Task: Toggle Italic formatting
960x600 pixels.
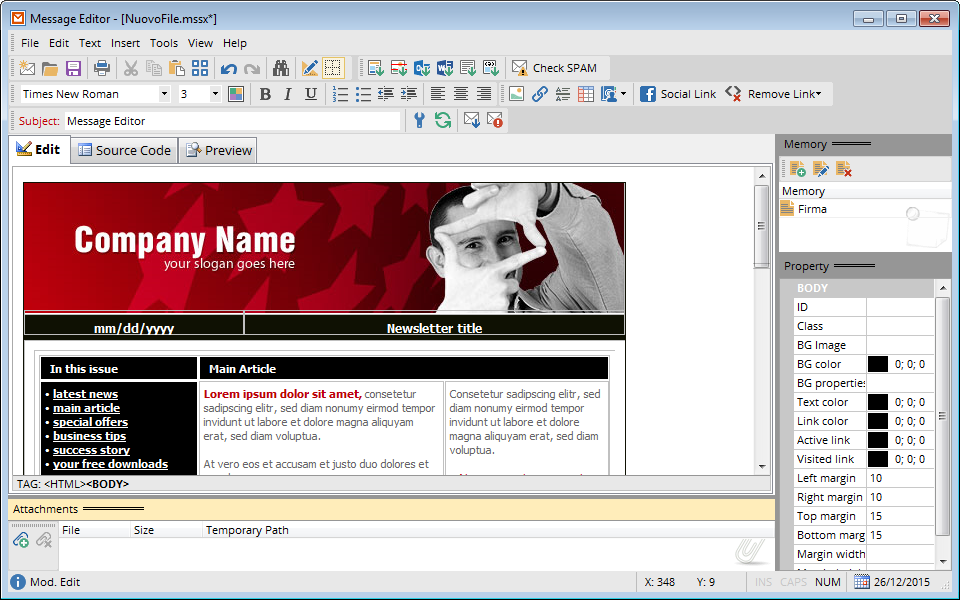Action: coord(288,94)
